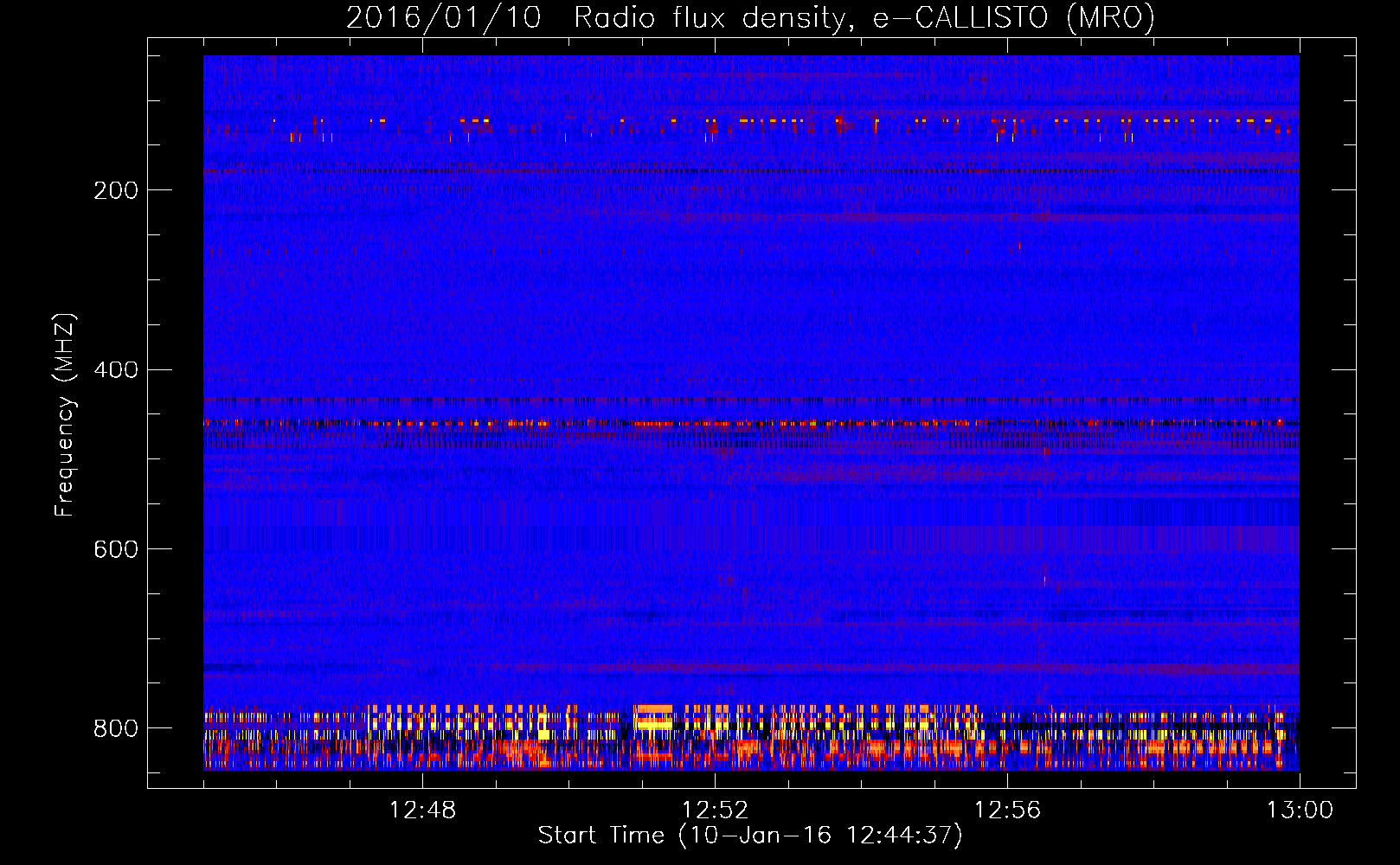Click the 12:48 time tick label
Viewport: 1400px width, 865px height.
pyautogui.click(x=422, y=811)
